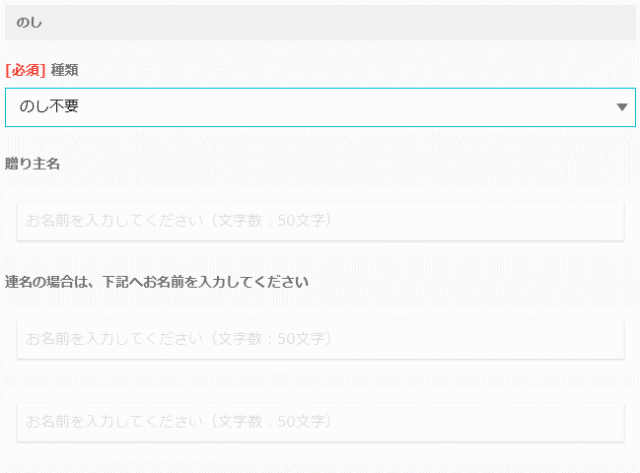Select the last name input at bottom

(x=320, y=420)
